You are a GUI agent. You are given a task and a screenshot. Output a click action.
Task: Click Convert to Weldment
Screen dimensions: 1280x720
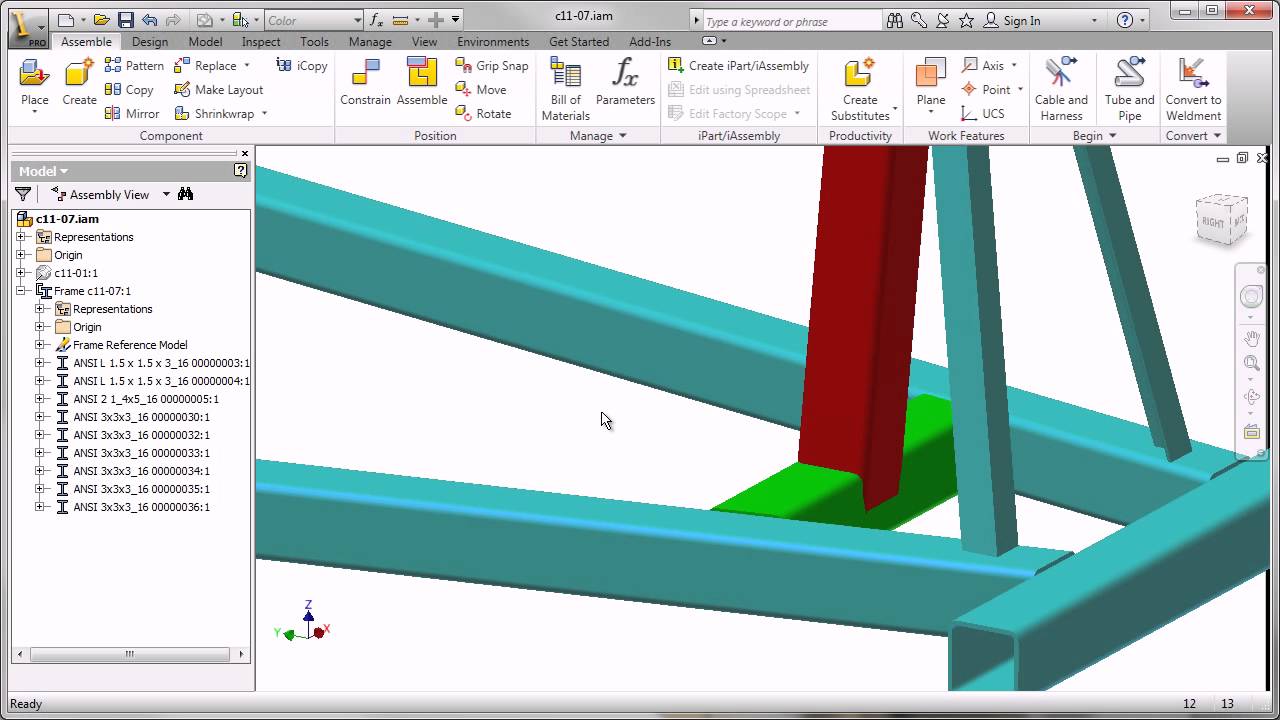1193,89
